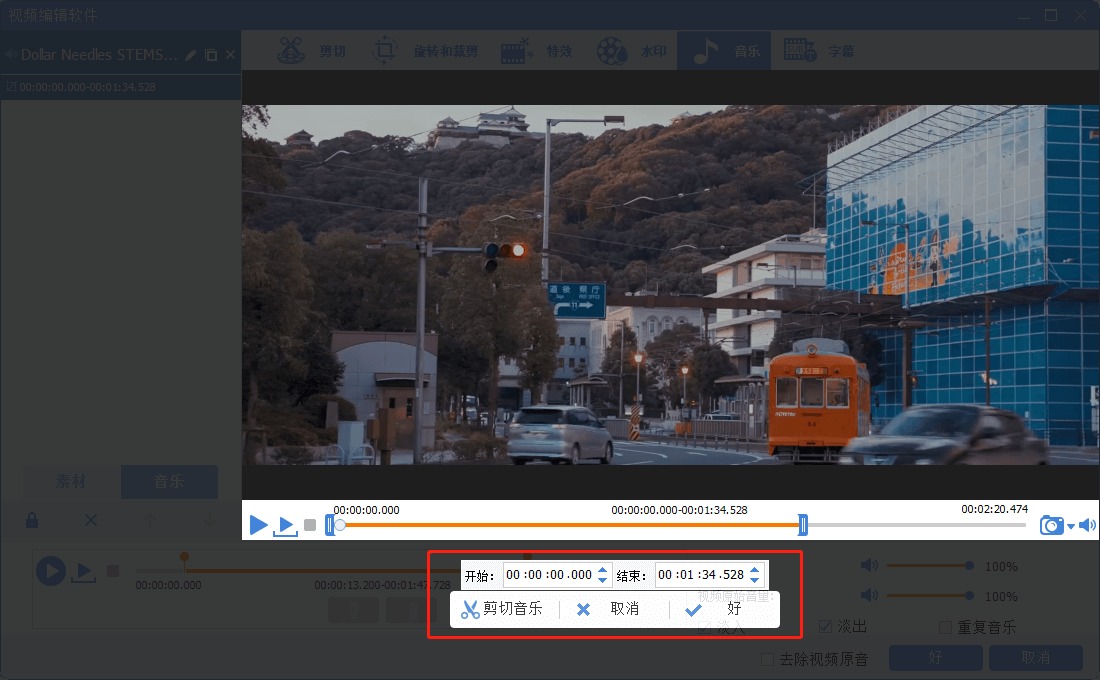Mute the preview player speaker icon
This screenshot has height=680, width=1100.
[1087, 525]
